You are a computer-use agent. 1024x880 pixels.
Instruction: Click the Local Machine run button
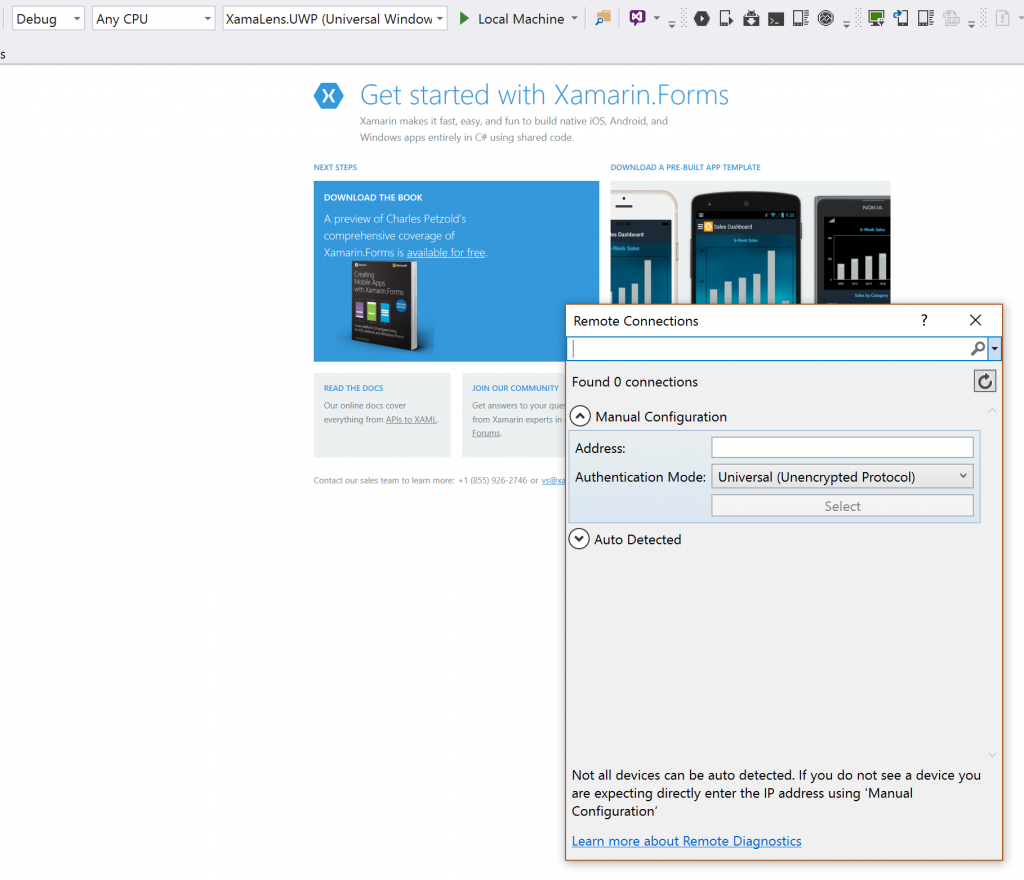coord(511,19)
